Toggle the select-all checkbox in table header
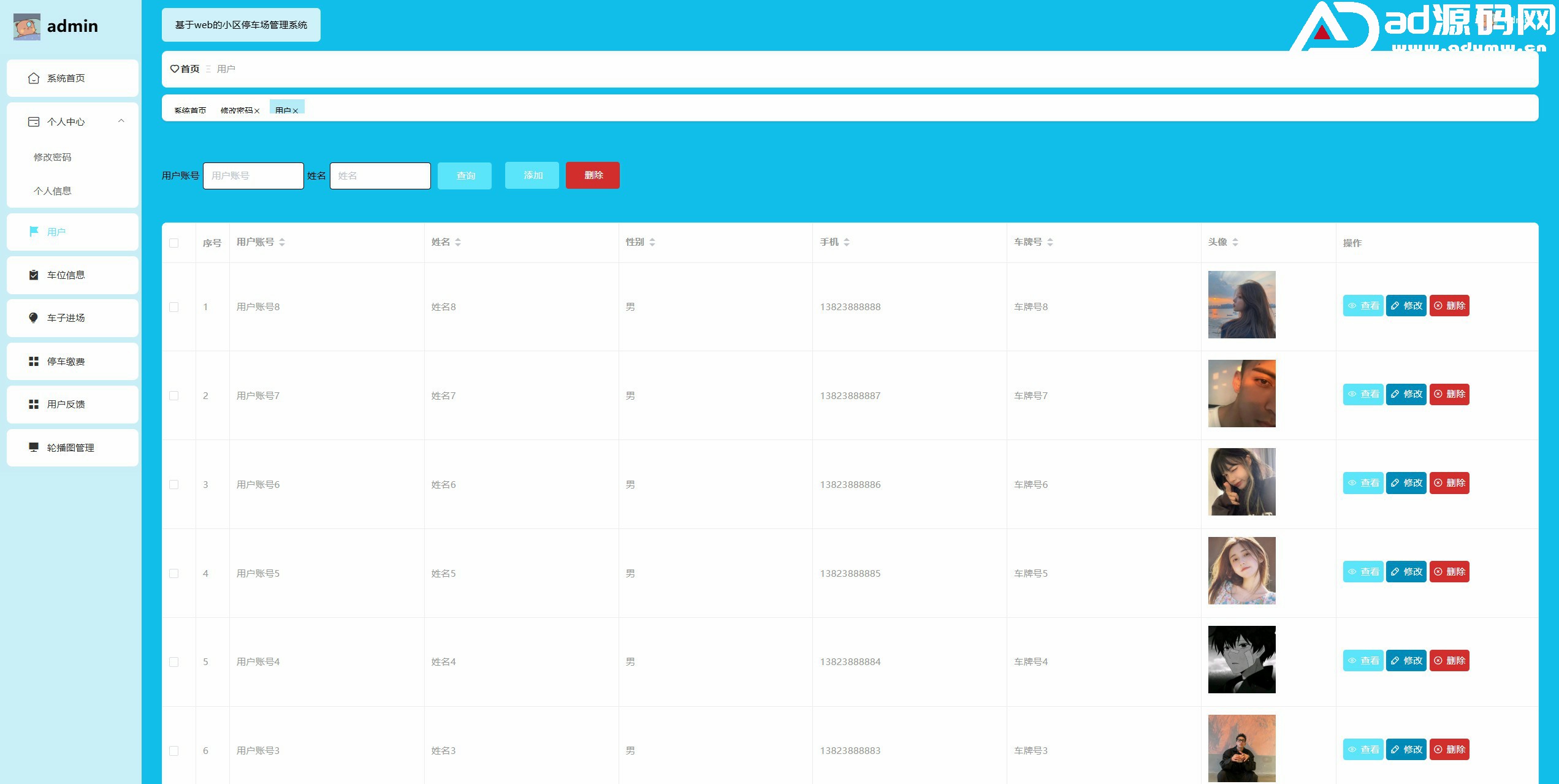This screenshot has width=1559, height=784. pos(174,243)
